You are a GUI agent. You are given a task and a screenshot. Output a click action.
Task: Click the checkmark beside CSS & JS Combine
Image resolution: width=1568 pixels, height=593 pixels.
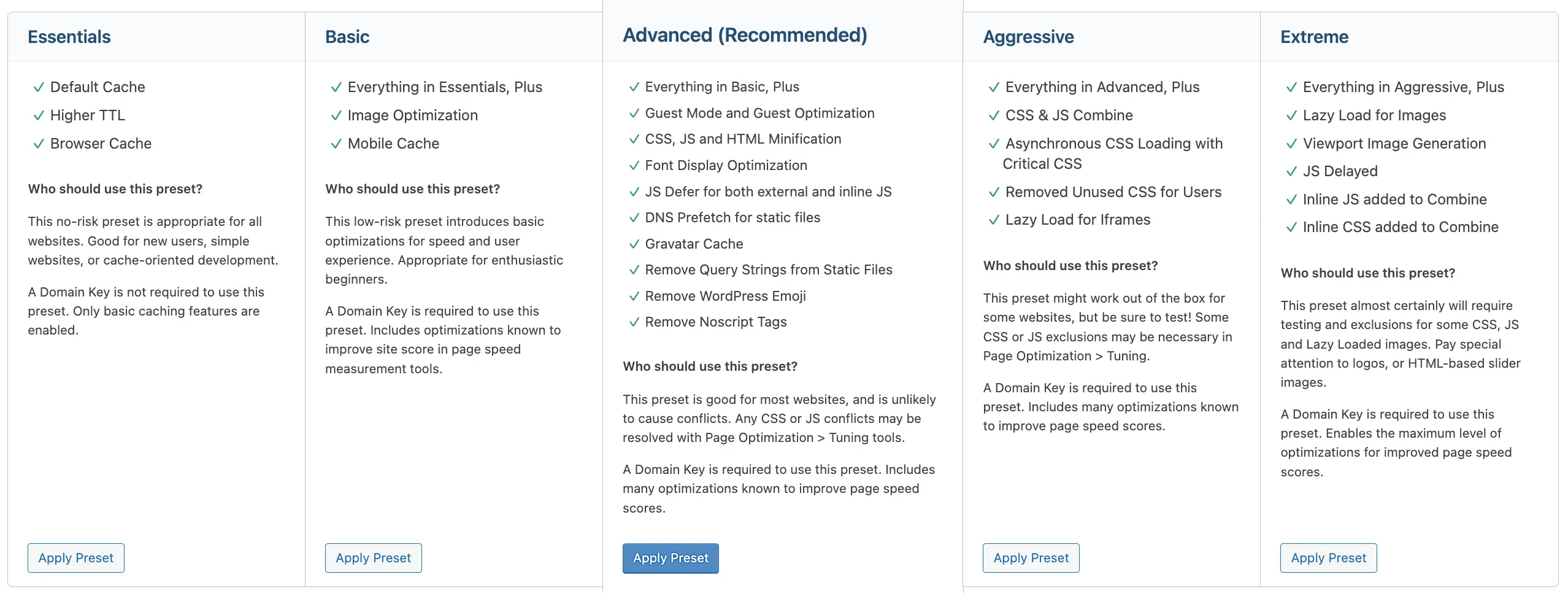(994, 115)
